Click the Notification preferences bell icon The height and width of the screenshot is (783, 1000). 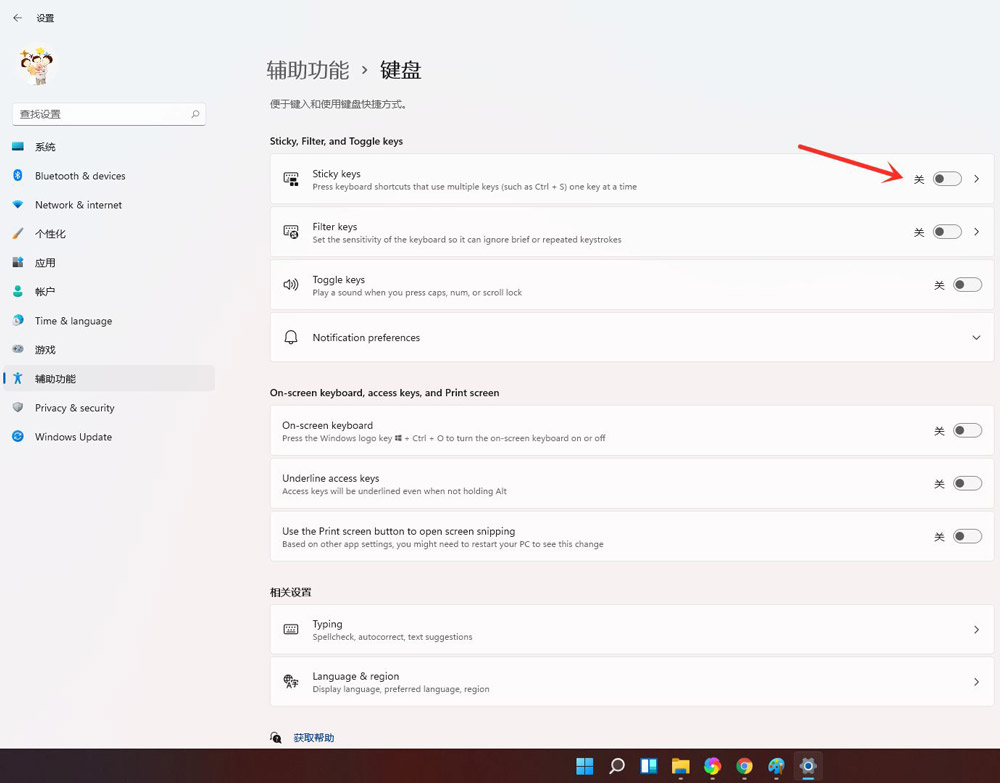(x=292, y=337)
